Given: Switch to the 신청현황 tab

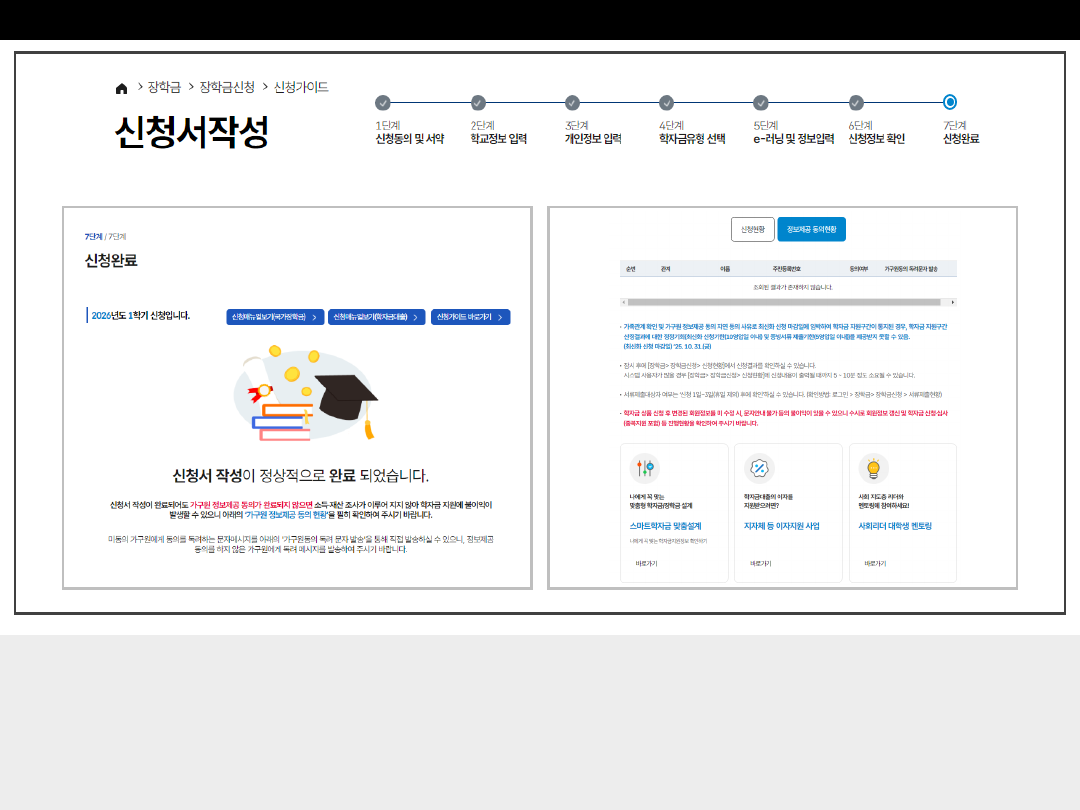Looking at the screenshot, I should pos(753,229).
